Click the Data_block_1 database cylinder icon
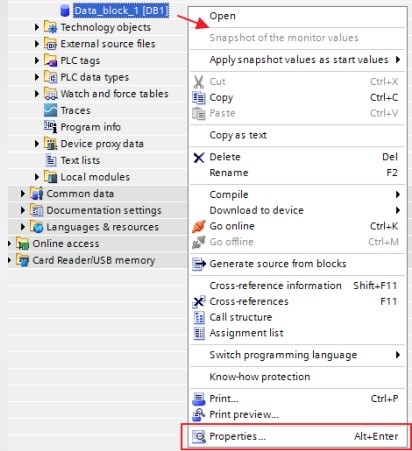Image resolution: width=412 pixels, height=451 pixels. [65, 11]
